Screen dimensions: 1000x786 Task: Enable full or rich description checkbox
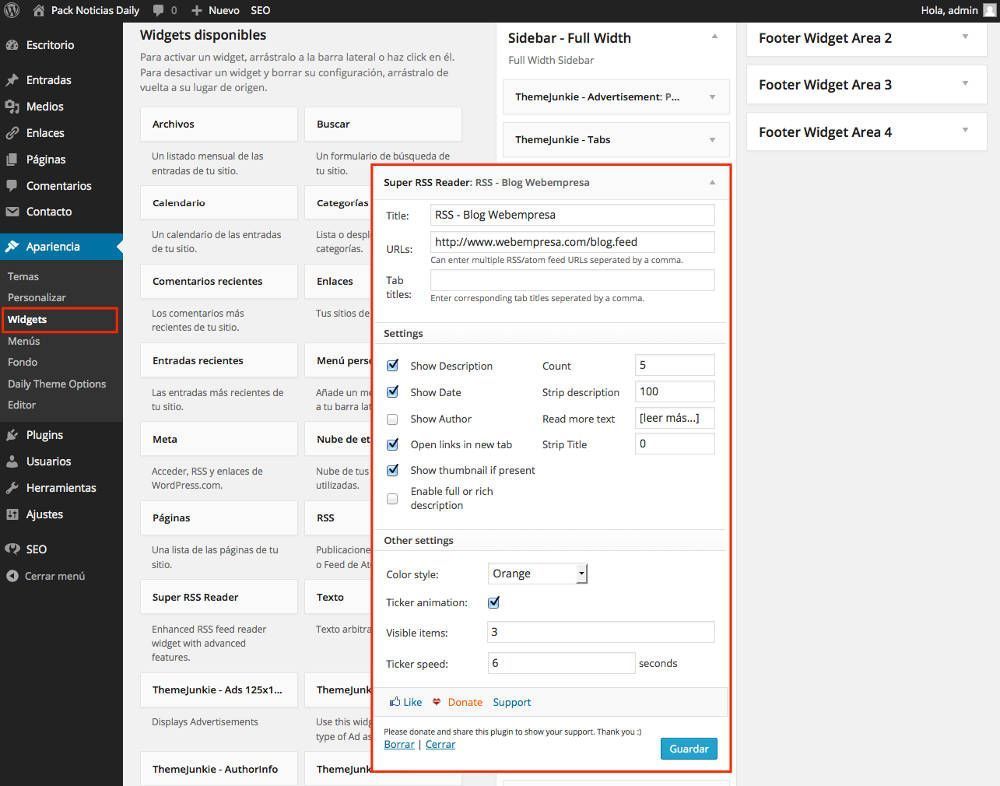pos(393,498)
